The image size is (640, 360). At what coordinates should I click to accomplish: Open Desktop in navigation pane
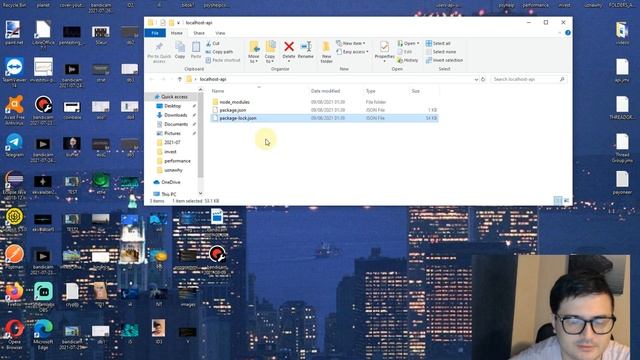[172, 106]
